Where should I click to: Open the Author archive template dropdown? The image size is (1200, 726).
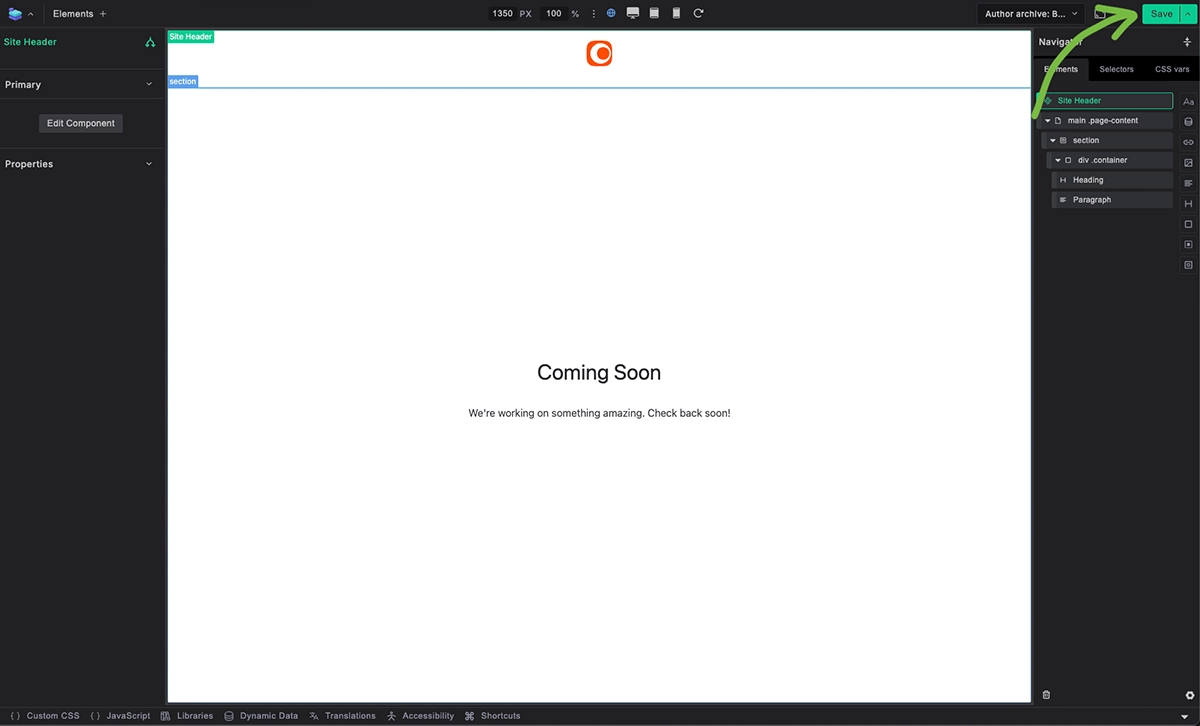point(1031,14)
